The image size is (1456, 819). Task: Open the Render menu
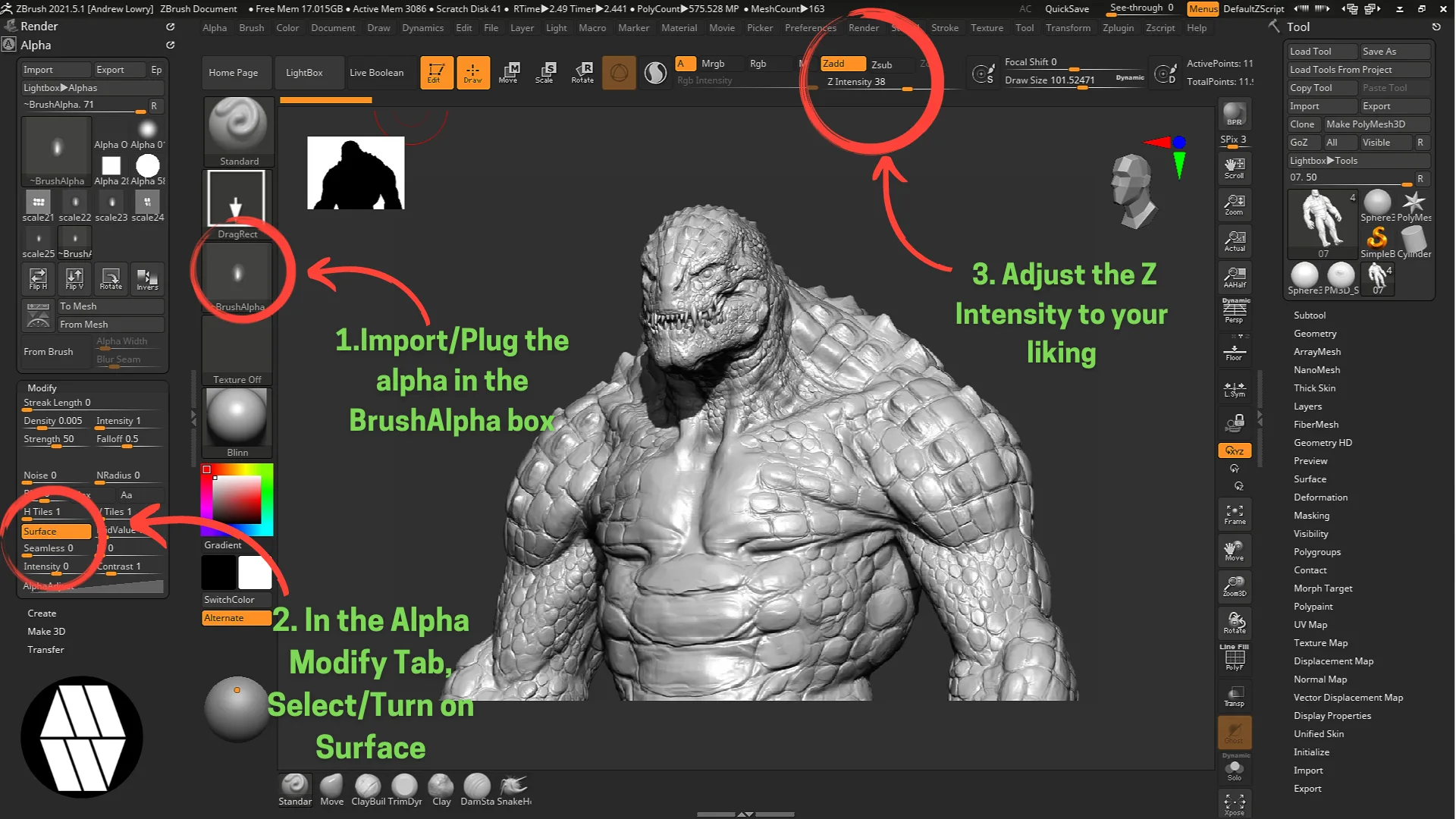862,27
